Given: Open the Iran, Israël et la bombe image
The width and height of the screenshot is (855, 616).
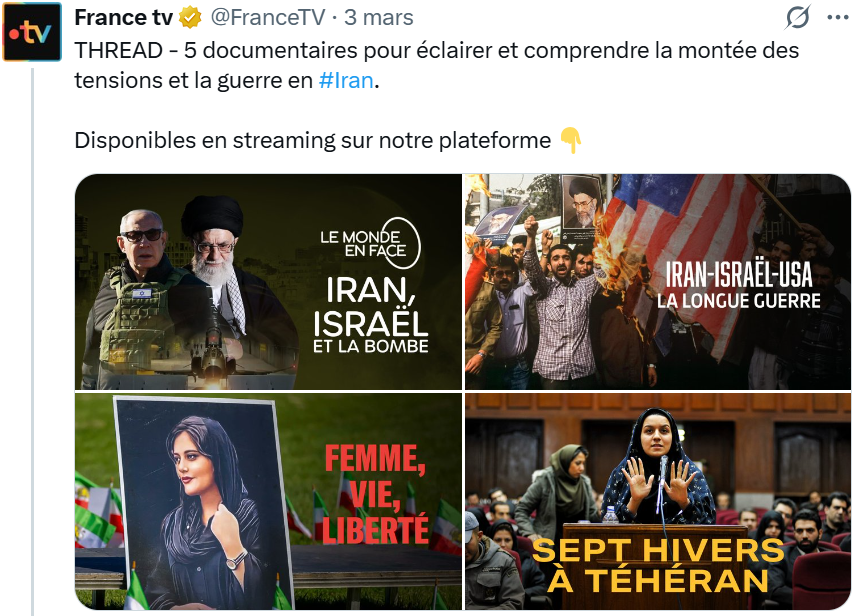Looking at the screenshot, I should click(268, 282).
